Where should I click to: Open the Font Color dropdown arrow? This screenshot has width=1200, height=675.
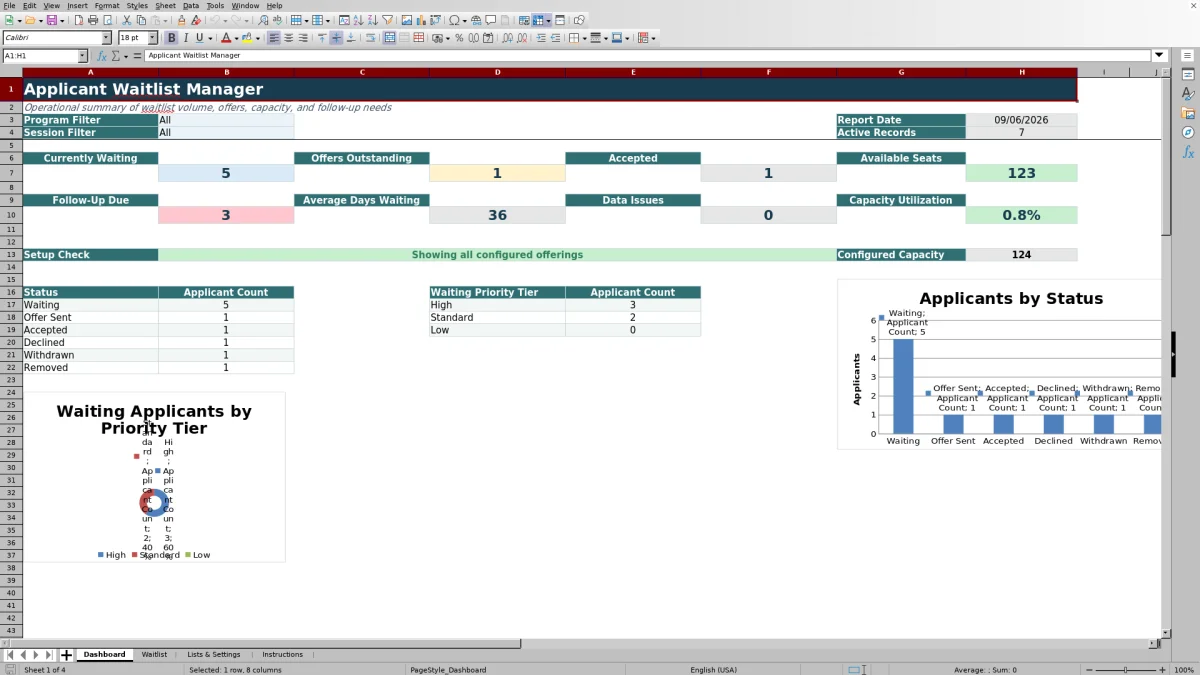pos(236,38)
